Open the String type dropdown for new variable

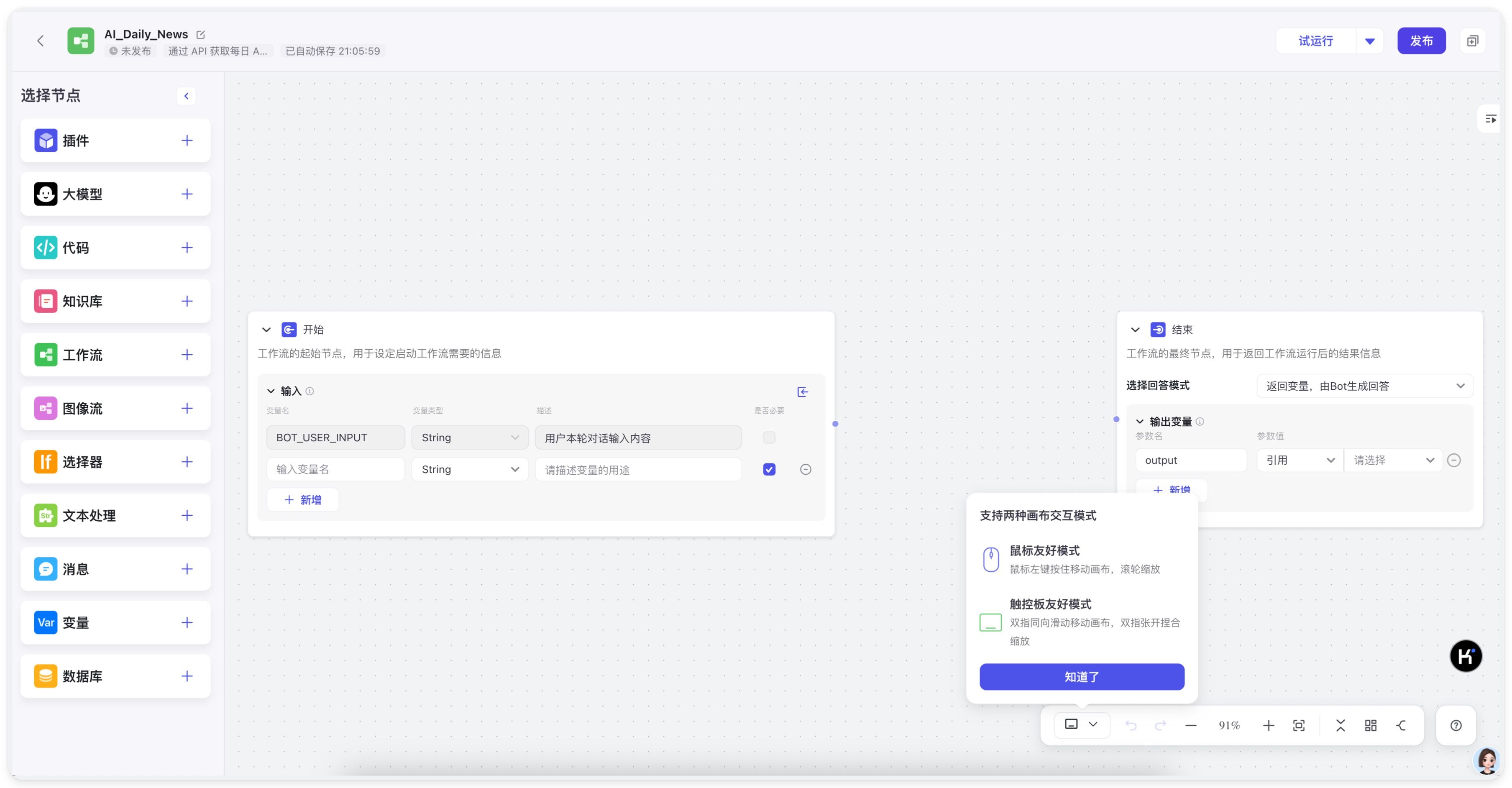pyautogui.click(x=470, y=469)
